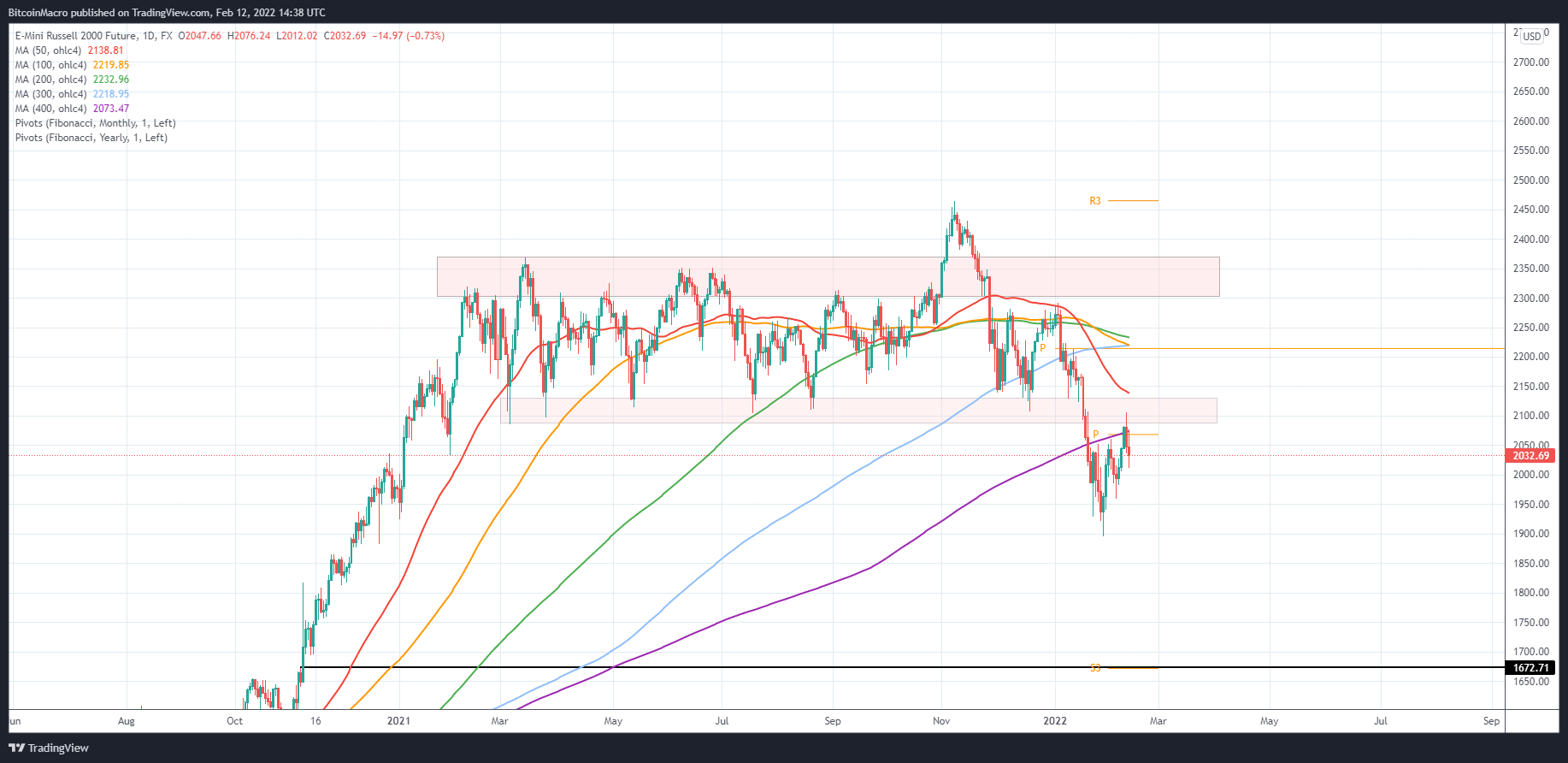The height and width of the screenshot is (763, 1568).
Task: Click the 2500.00 price axis label
Action: [x=1531, y=180]
